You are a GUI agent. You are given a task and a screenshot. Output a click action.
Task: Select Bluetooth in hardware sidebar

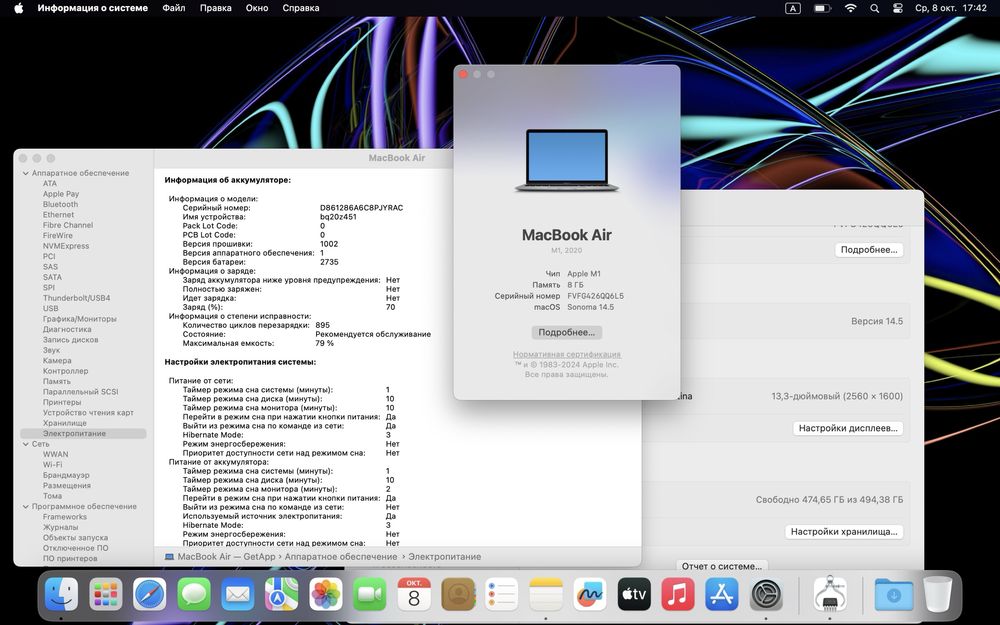60,204
